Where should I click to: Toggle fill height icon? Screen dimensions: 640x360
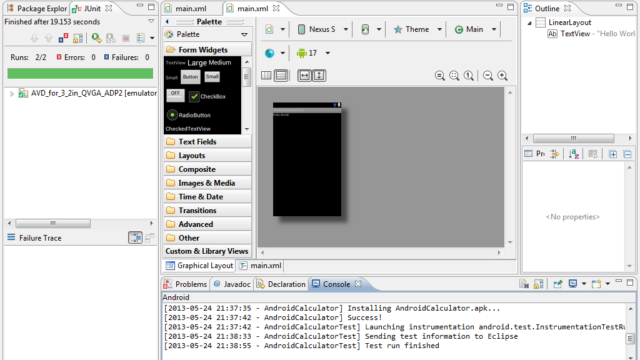pyautogui.click(x=319, y=76)
